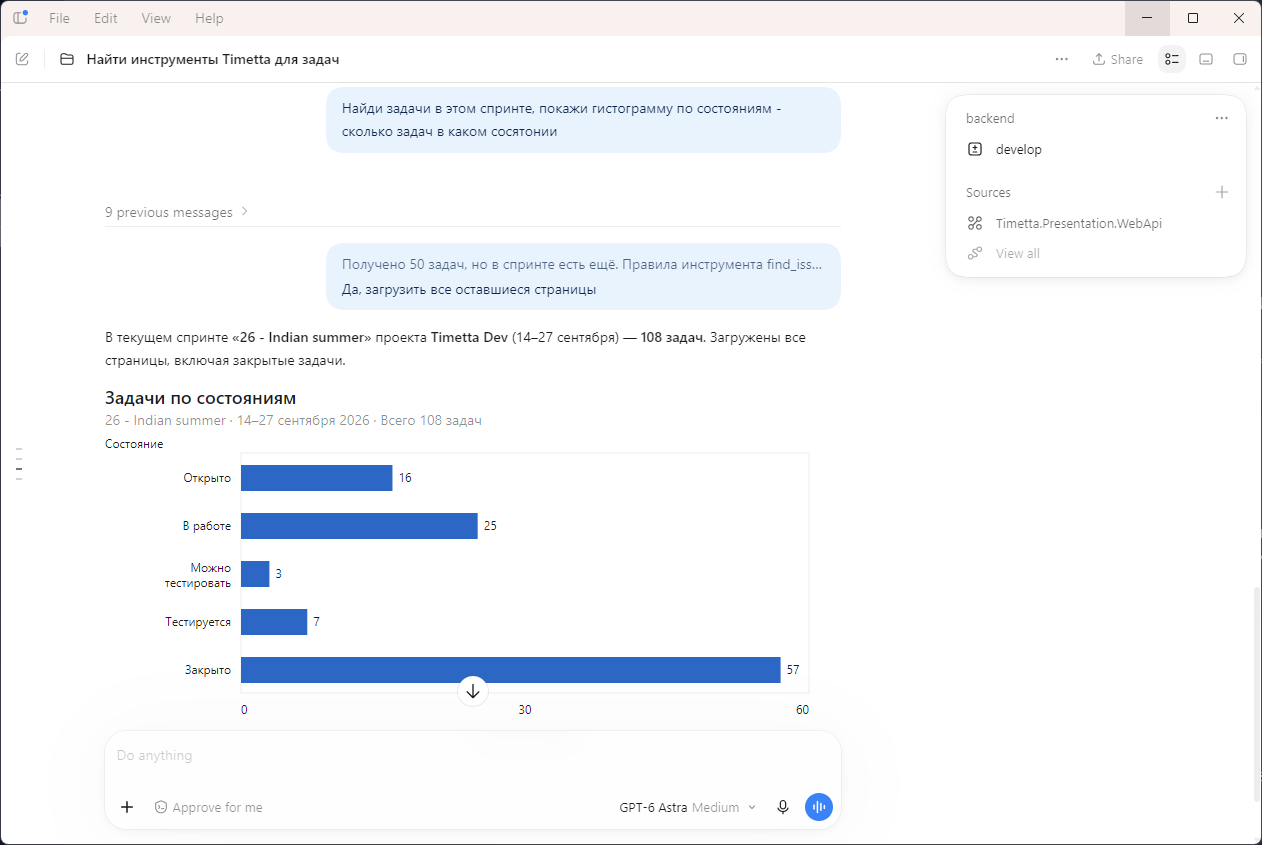Start voice mode with blue waveform button
The height and width of the screenshot is (845, 1262).
tap(819, 807)
